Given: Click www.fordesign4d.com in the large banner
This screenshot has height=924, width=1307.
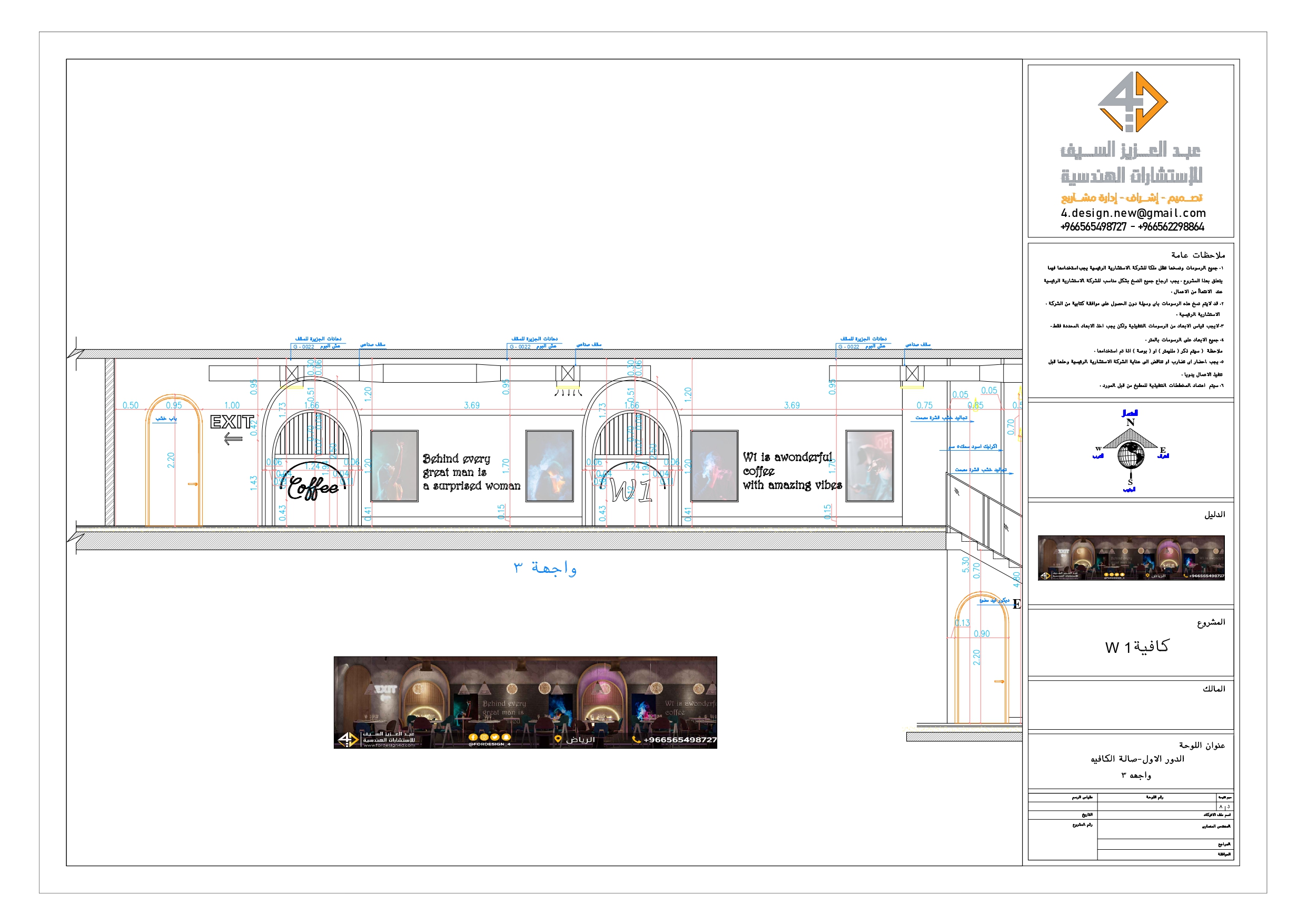Looking at the screenshot, I should [389, 745].
